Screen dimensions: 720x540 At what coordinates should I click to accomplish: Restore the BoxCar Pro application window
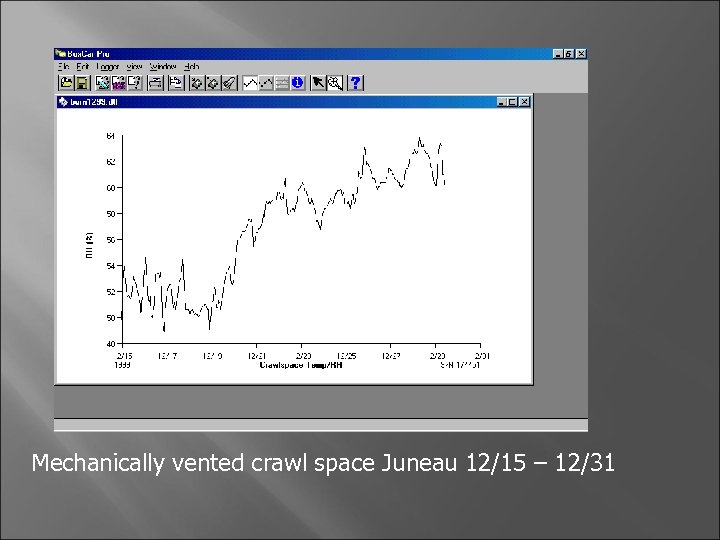(x=569, y=54)
